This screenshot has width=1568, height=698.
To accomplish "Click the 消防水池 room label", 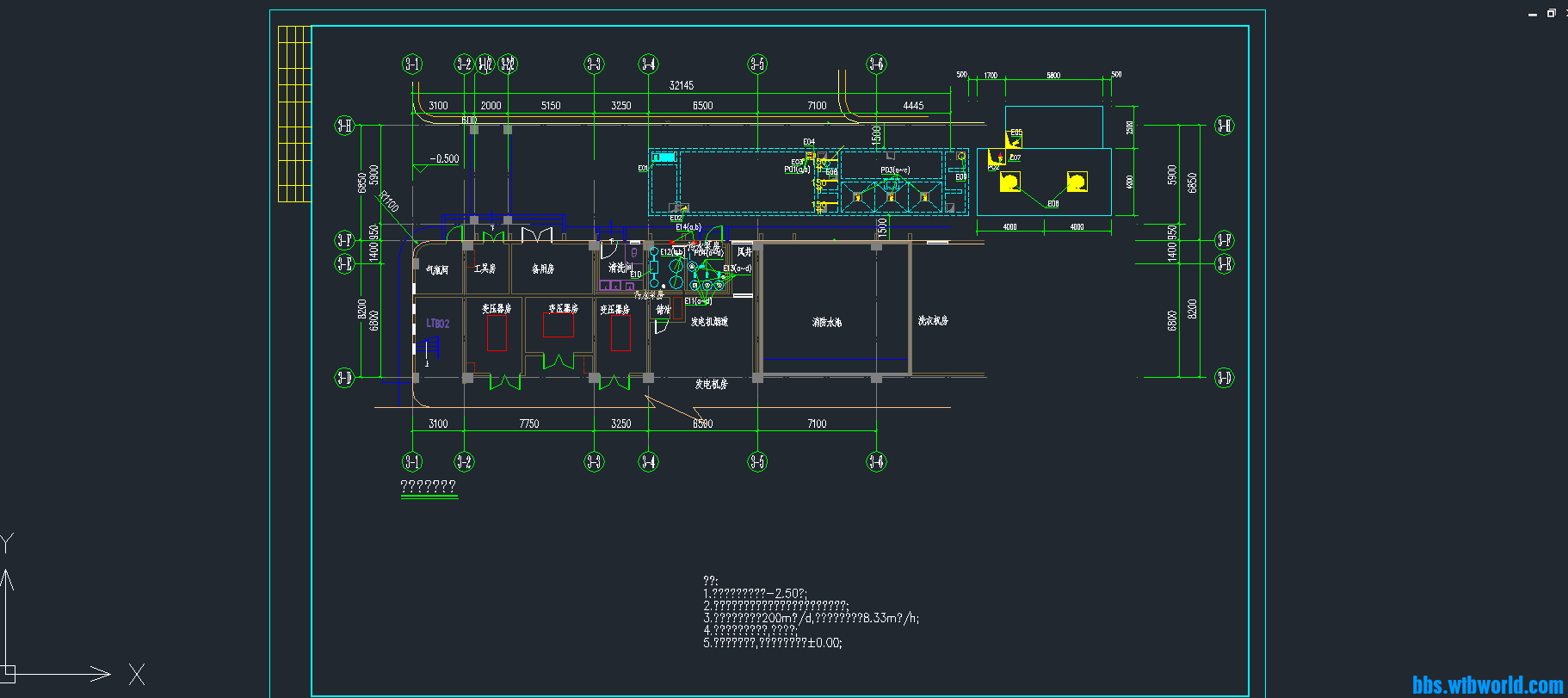I will click(827, 323).
